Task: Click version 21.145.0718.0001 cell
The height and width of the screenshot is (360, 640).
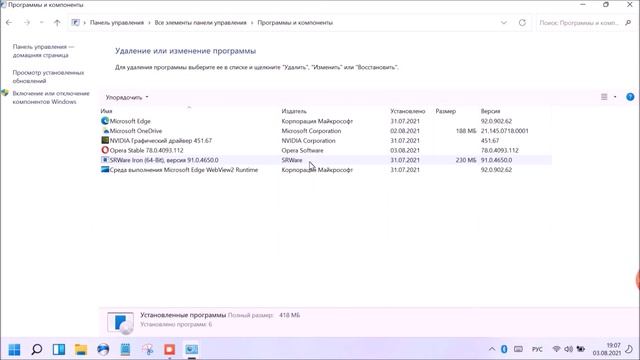Action: point(504,131)
